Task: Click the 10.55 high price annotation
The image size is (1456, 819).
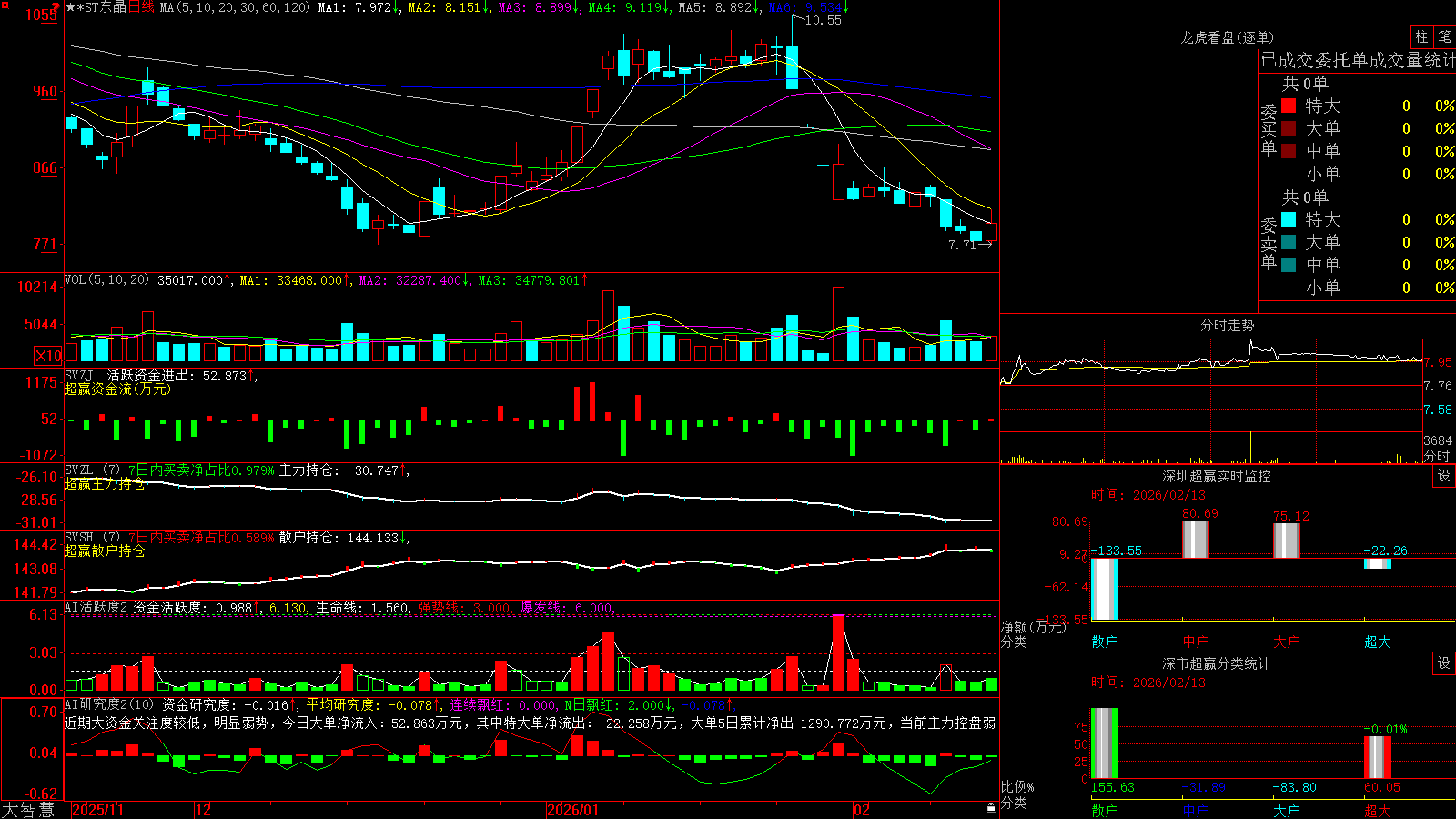Action: pyautogui.click(x=824, y=20)
